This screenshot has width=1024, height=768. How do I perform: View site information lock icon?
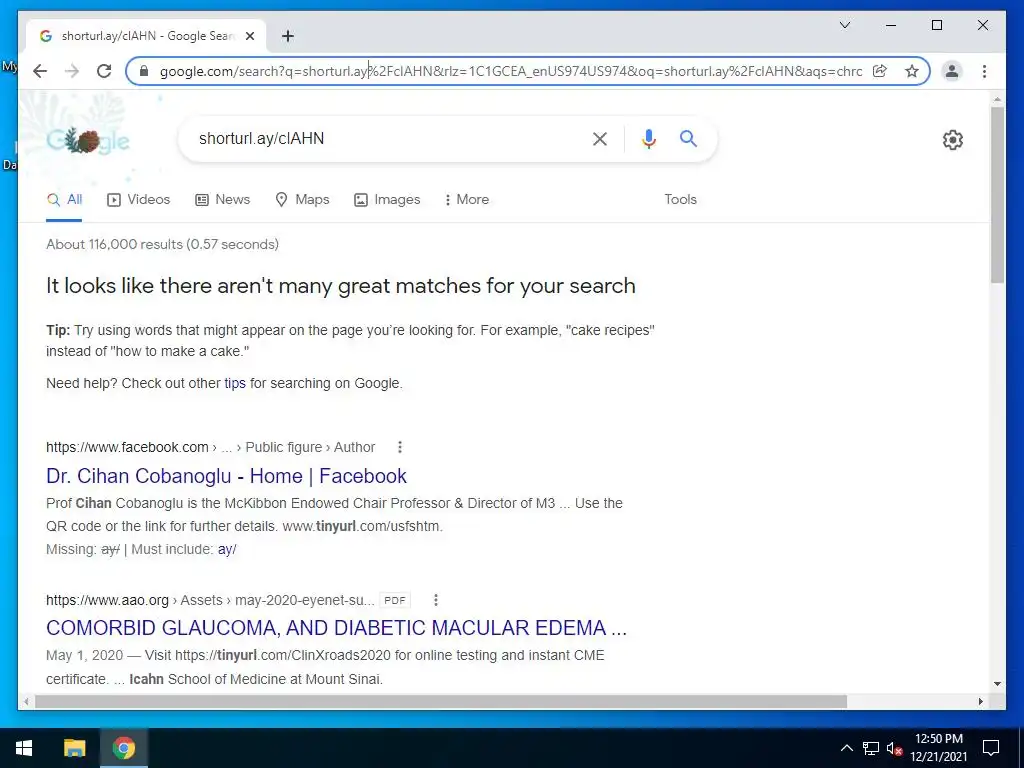[x=144, y=71]
